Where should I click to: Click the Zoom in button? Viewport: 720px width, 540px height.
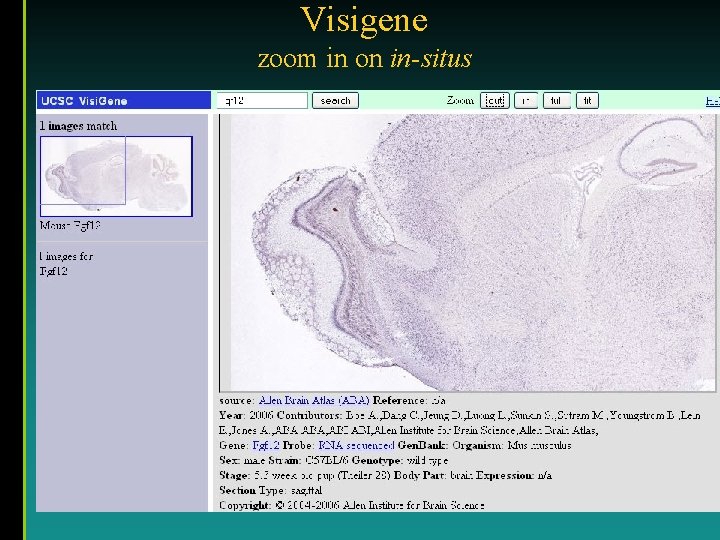click(526, 101)
